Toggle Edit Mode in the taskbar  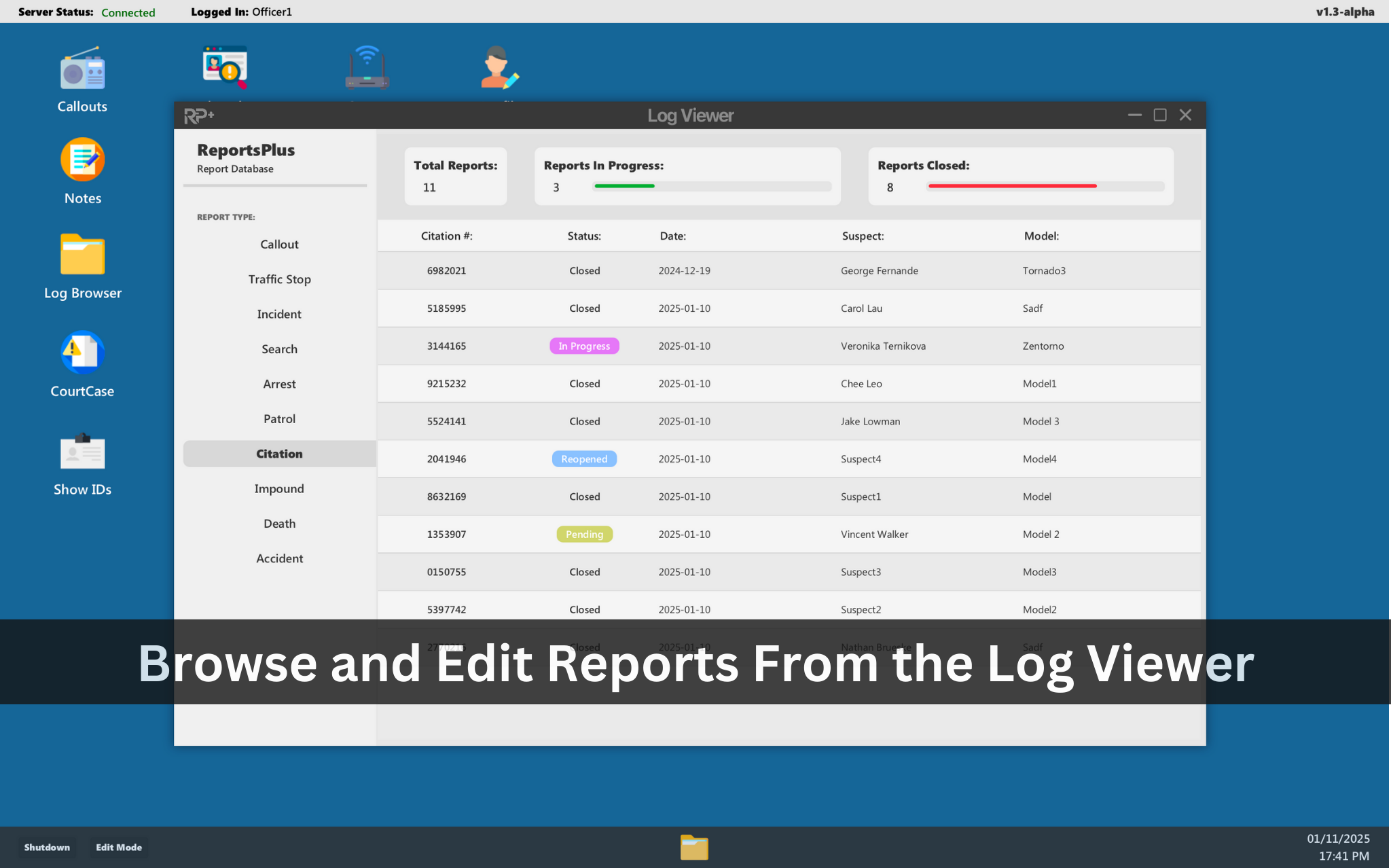pos(119,847)
